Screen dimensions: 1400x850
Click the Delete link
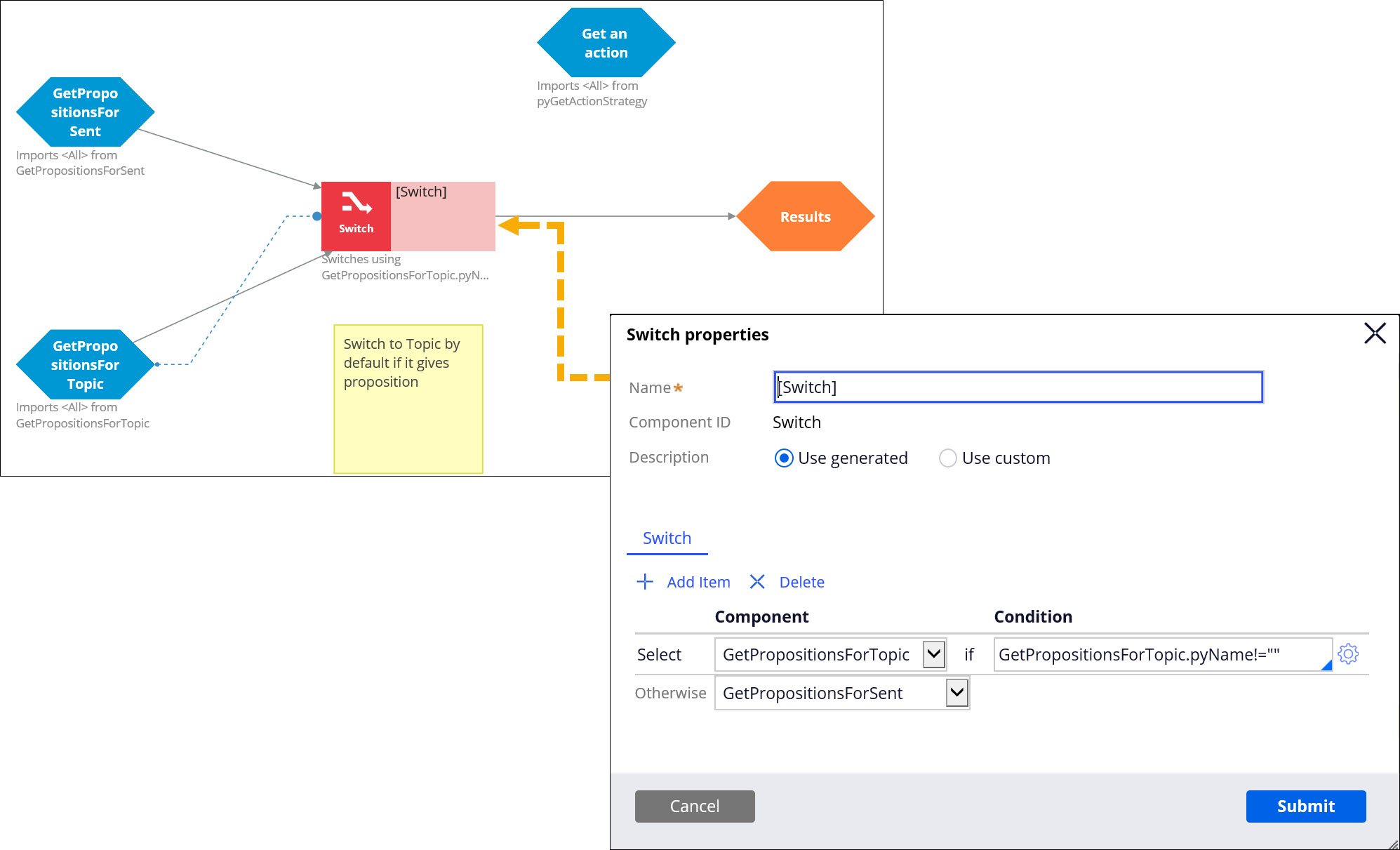801,582
